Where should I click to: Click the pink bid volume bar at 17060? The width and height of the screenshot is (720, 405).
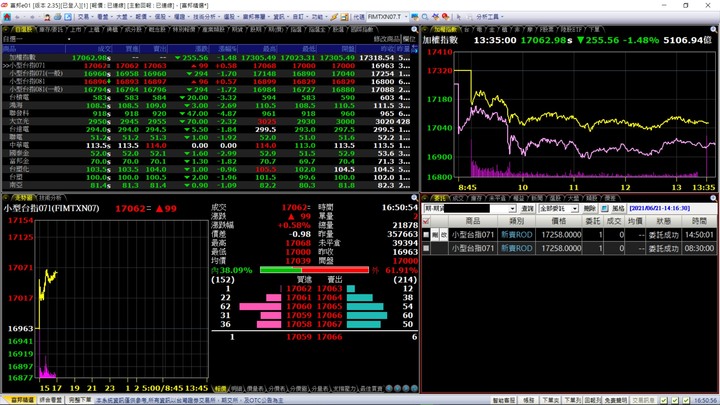260,306
